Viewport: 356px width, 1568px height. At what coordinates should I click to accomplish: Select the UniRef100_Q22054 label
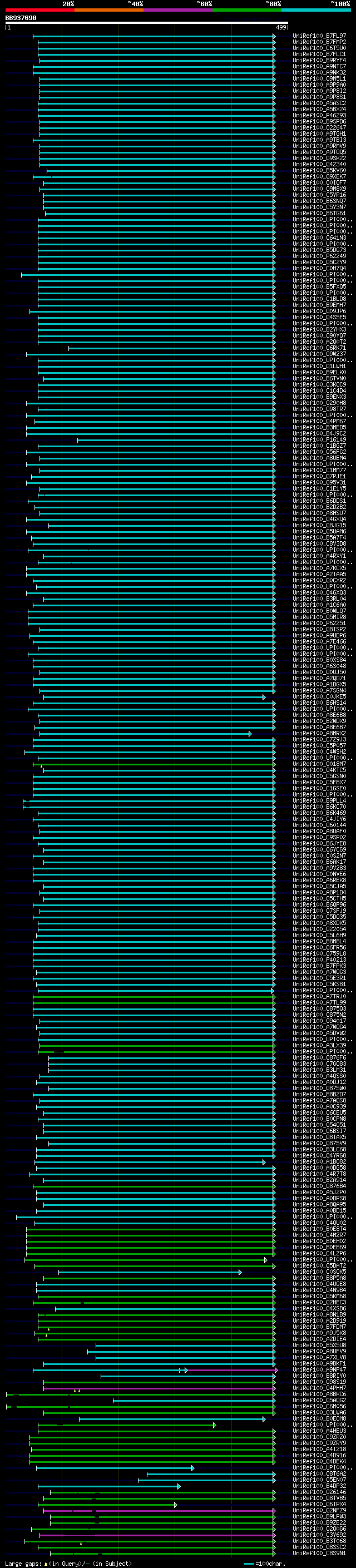pyautogui.click(x=319, y=929)
